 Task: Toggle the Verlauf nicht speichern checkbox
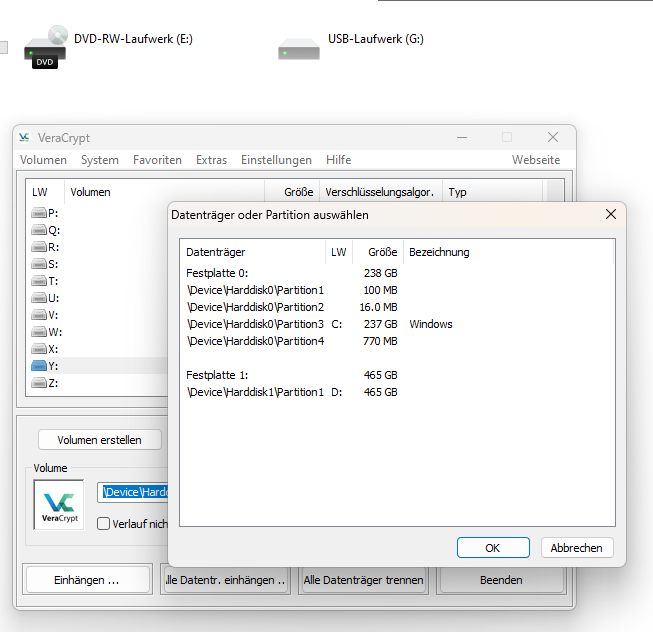click(103, 523)
